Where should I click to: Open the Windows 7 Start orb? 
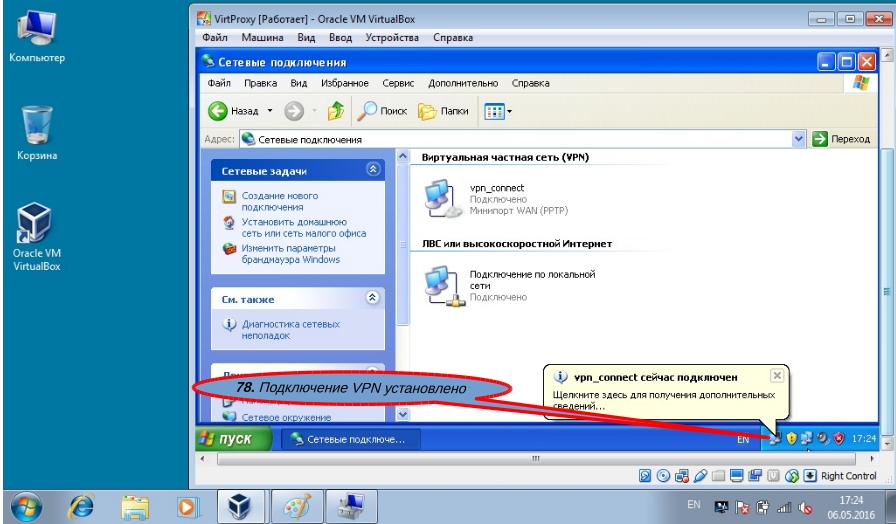pyautogui.click(x=26, y=506)
